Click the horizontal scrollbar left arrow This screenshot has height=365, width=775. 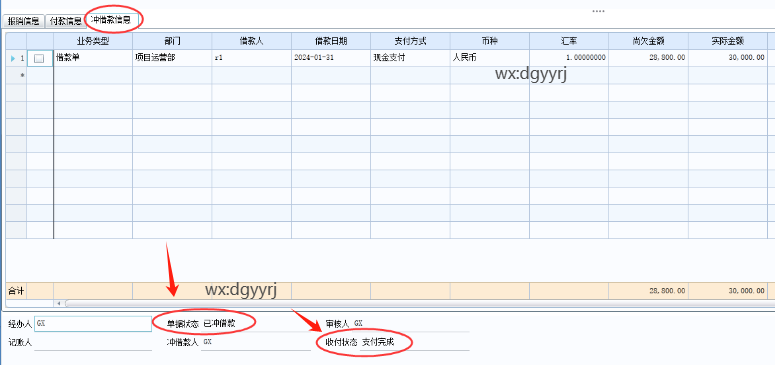click(59, 303)
